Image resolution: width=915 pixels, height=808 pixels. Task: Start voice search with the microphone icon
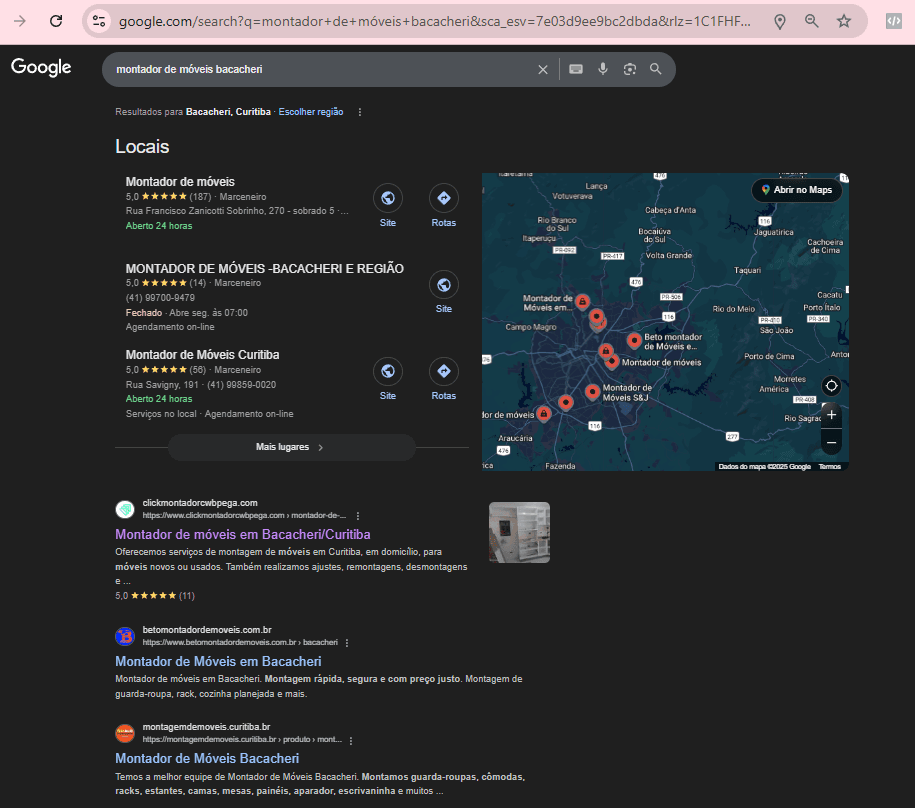[603, 69]
